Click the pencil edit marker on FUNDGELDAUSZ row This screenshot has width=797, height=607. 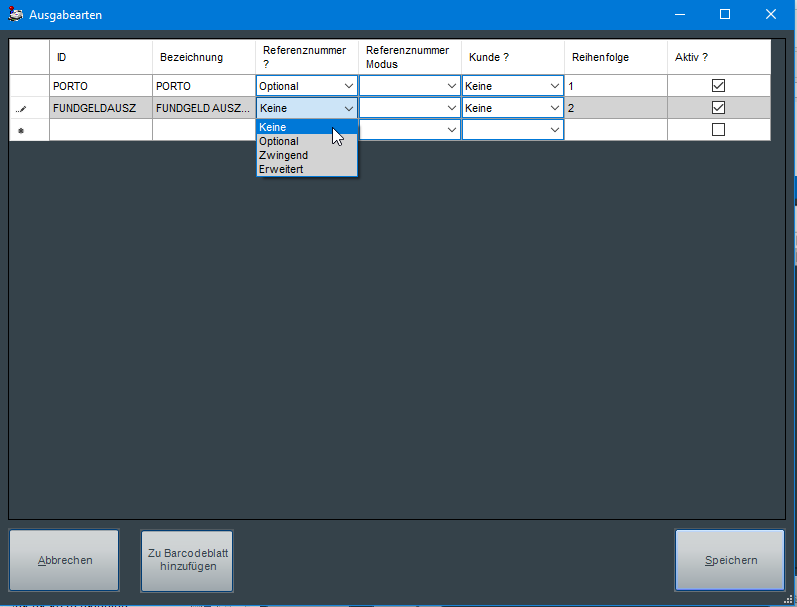21,108
